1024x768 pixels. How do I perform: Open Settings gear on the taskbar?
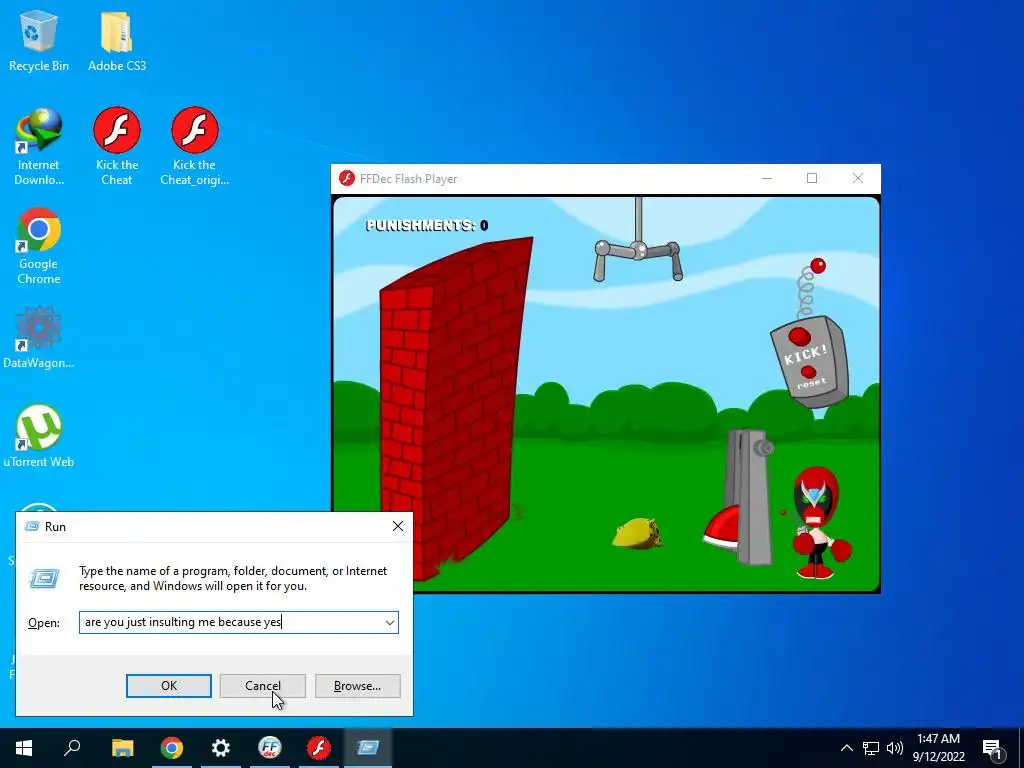tap(221, 748)
